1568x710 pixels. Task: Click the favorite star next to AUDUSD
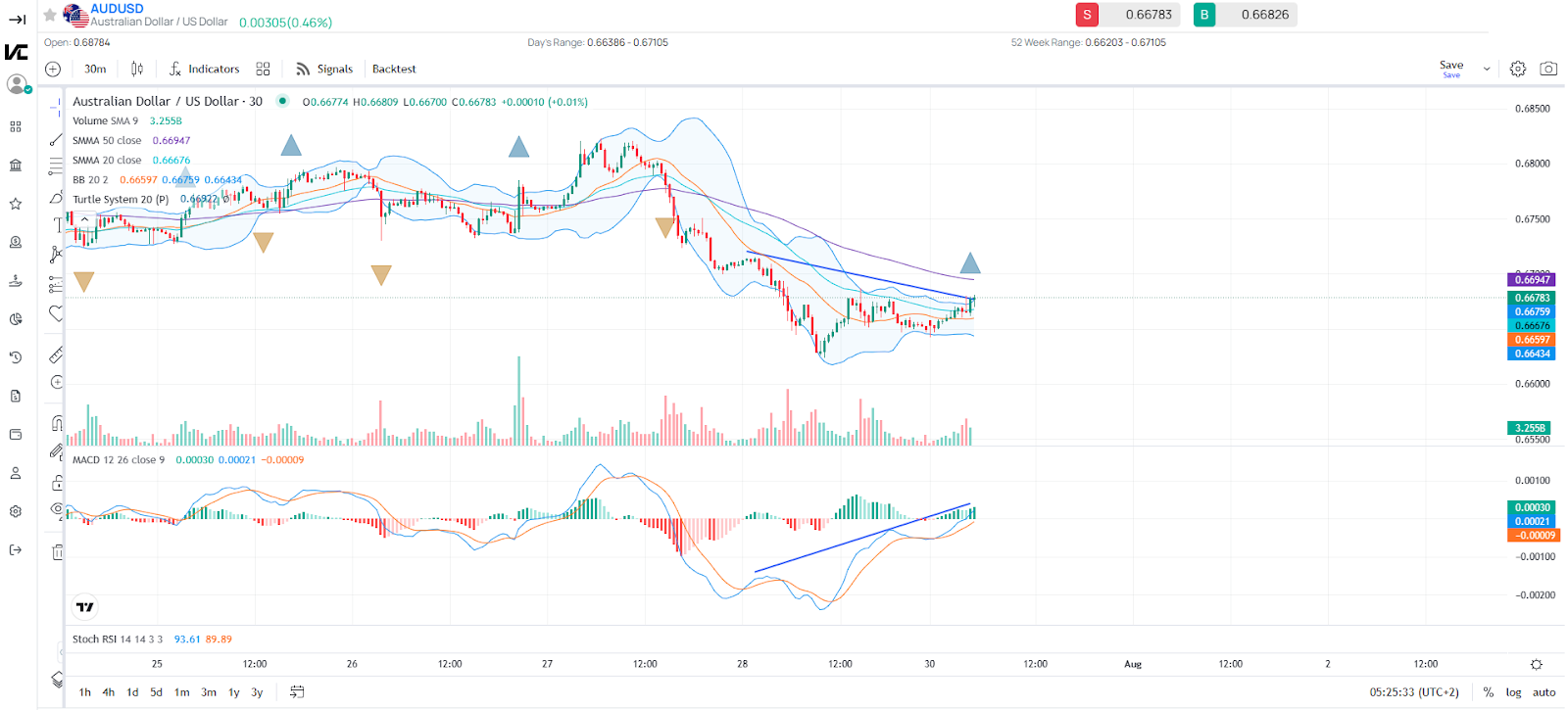click(x=50, y=16)
